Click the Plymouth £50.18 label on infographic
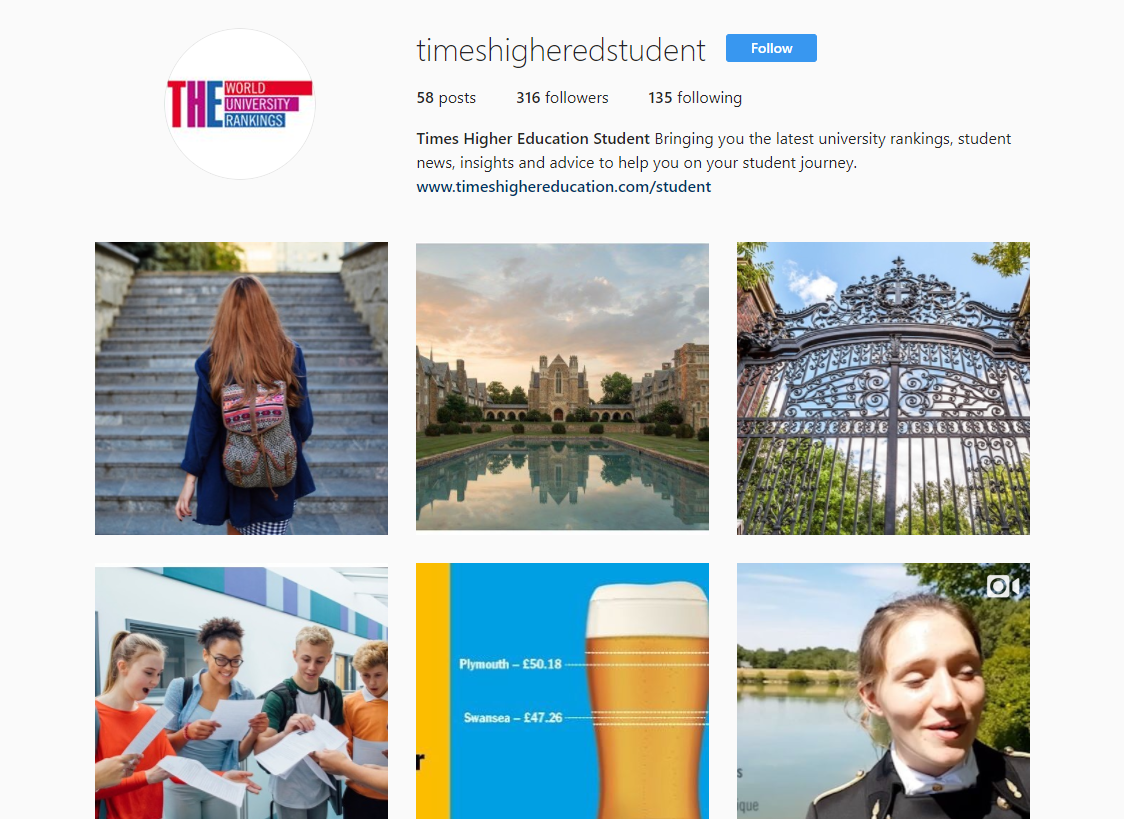Image resolution: width=1124 pixels, height=819 pixels. (x=510, y=664)
